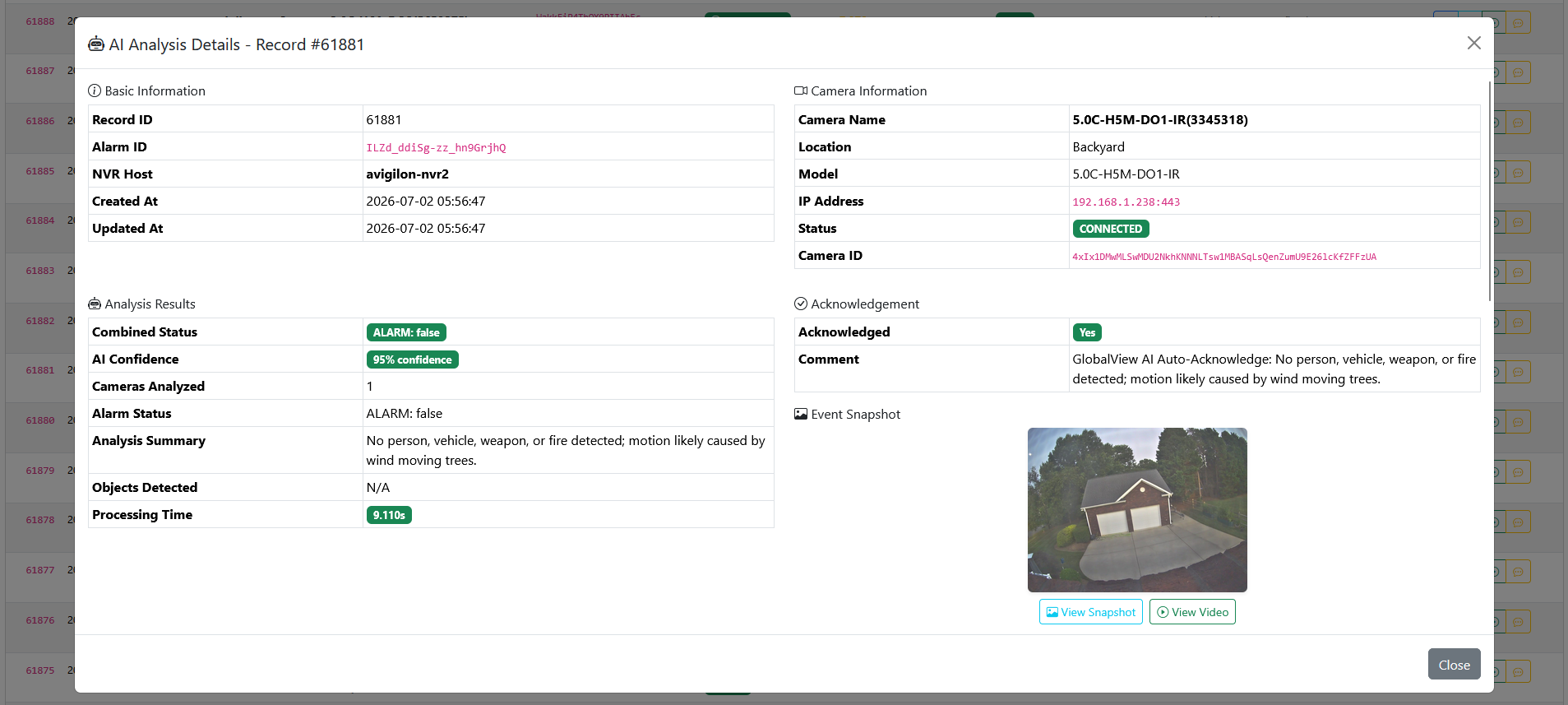Click the Location value Backyard
Screen dimensions: 1568x705
[1099, 146]
